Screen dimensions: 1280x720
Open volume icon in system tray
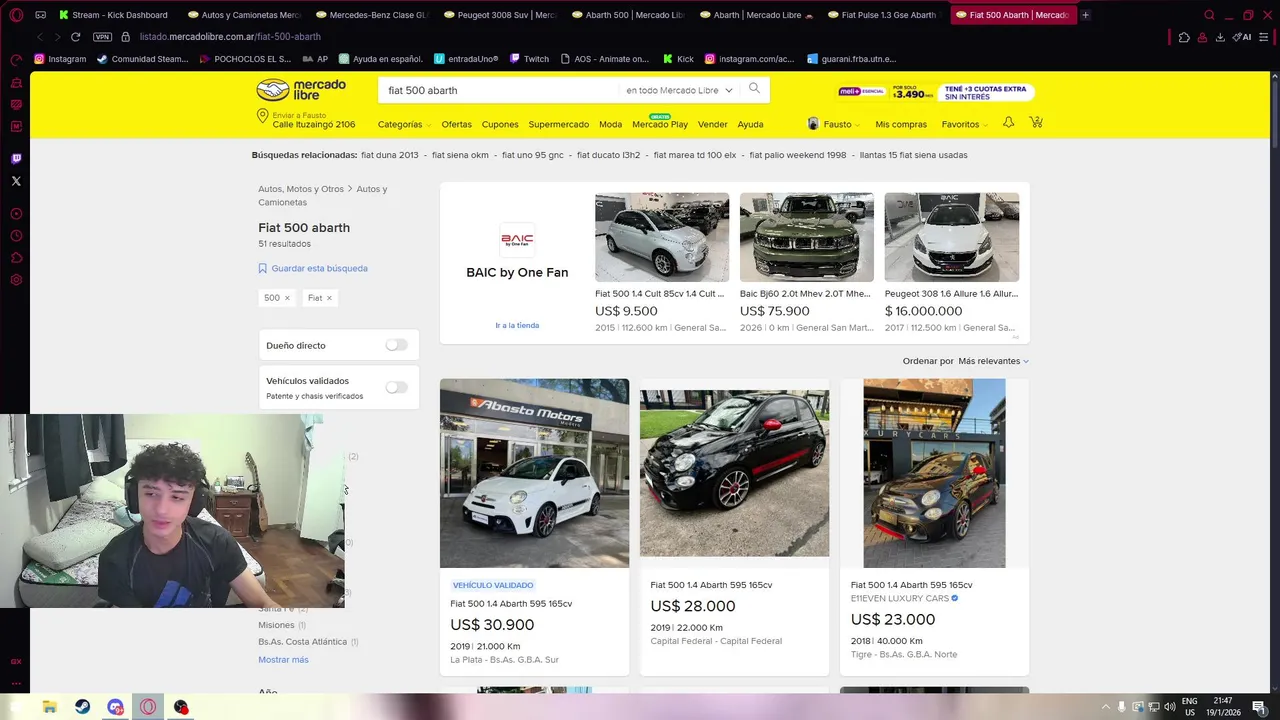click(1170, 707)
